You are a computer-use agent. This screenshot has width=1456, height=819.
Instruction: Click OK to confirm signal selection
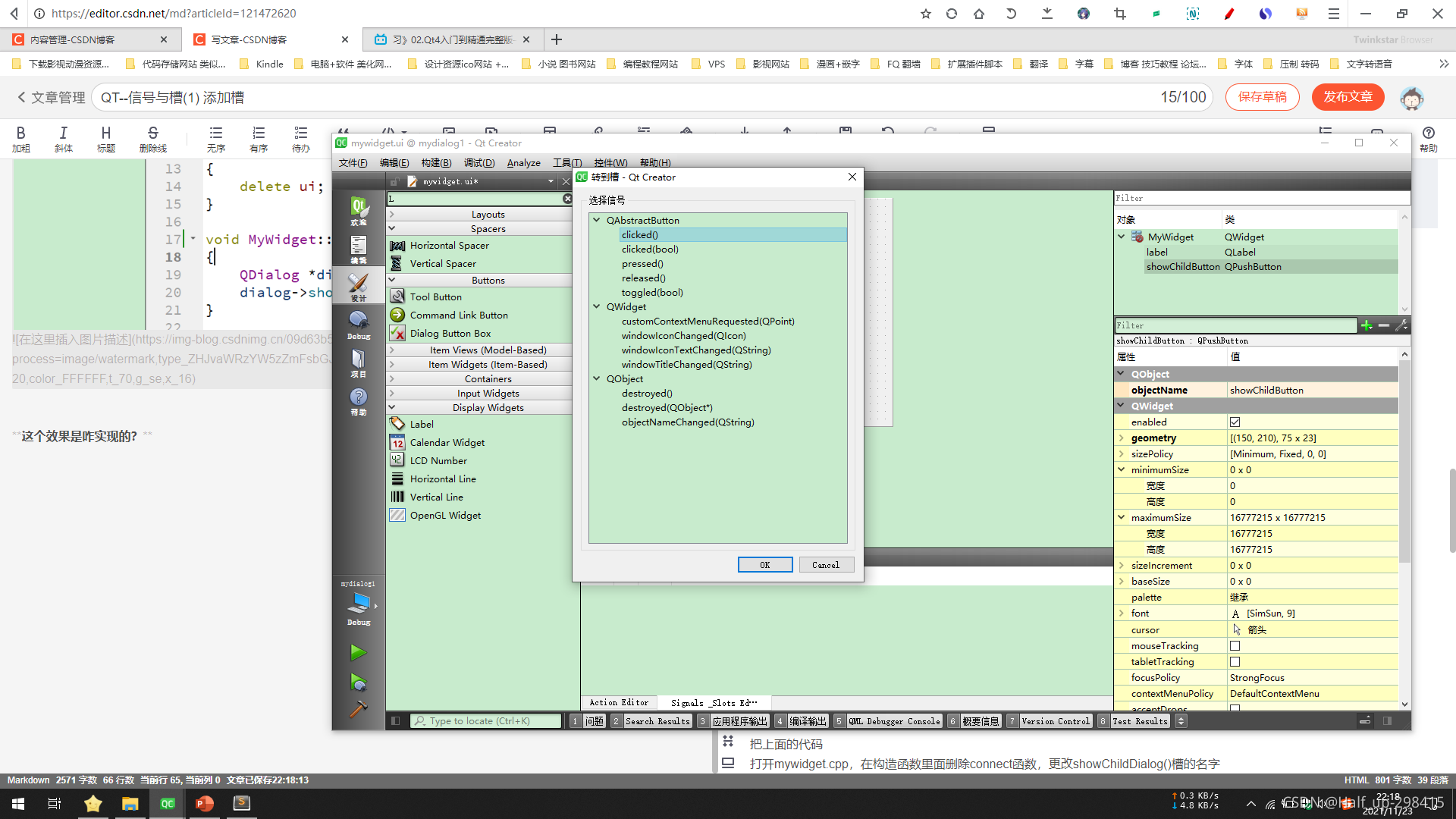pos(764,564)
